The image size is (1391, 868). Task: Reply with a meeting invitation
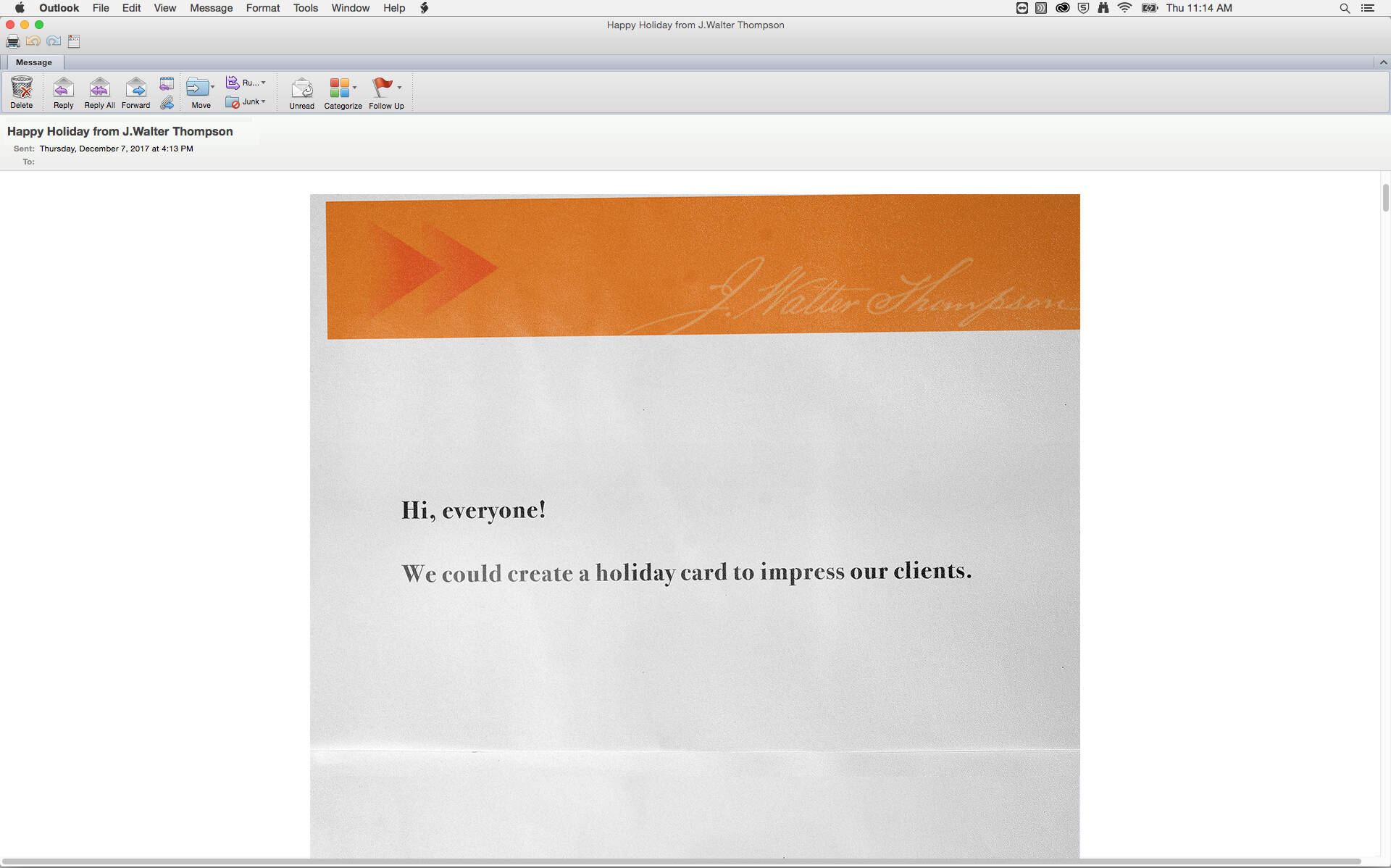tap(167, 83)
